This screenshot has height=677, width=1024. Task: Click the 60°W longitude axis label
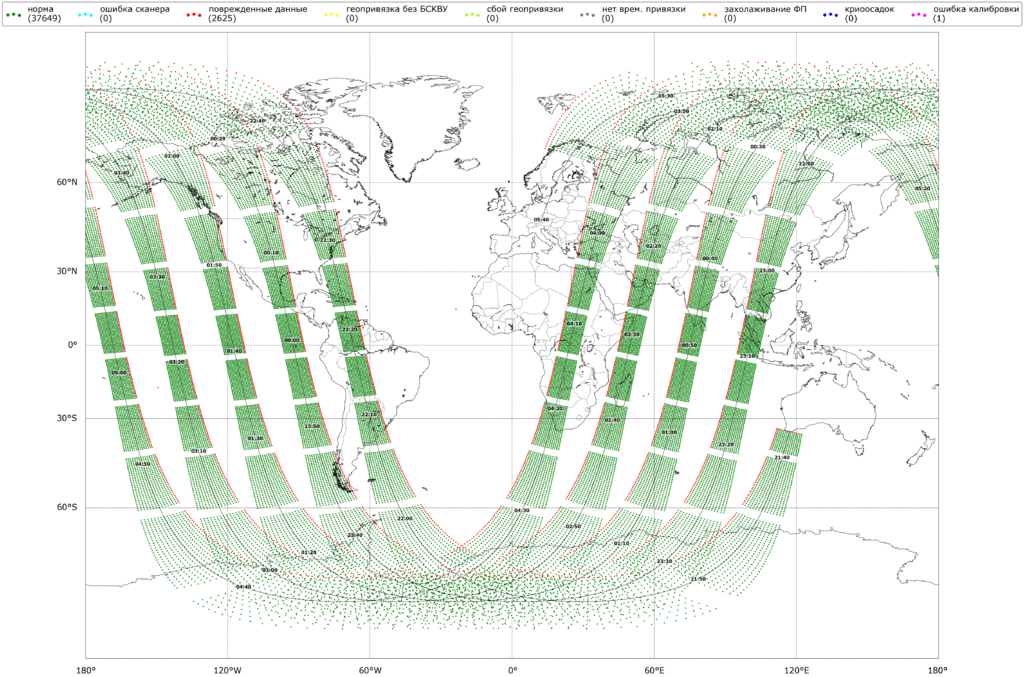(x=370, y=670)
